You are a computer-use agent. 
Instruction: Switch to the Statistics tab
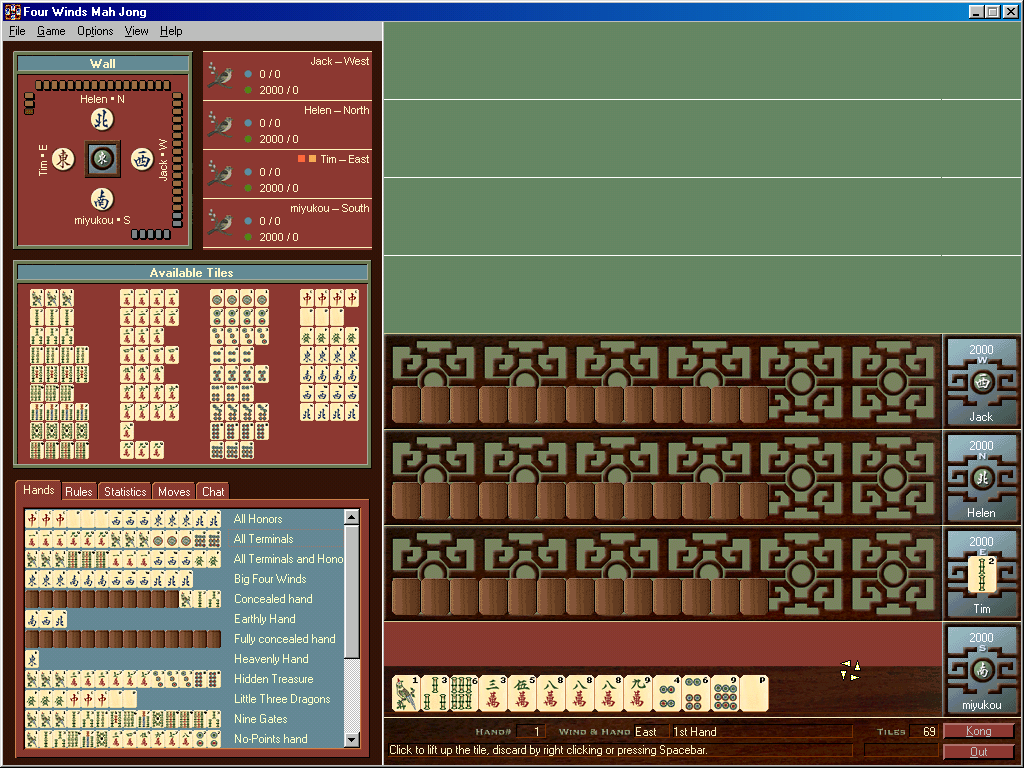click(x=125, y=492)
